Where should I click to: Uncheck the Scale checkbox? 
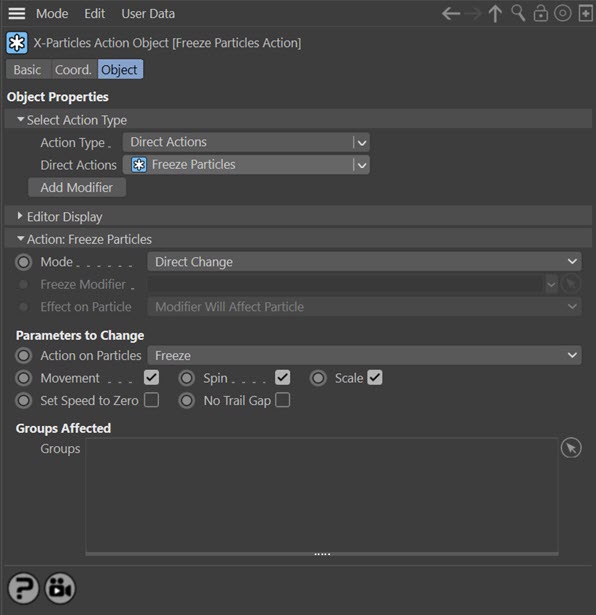pos(375,378)
